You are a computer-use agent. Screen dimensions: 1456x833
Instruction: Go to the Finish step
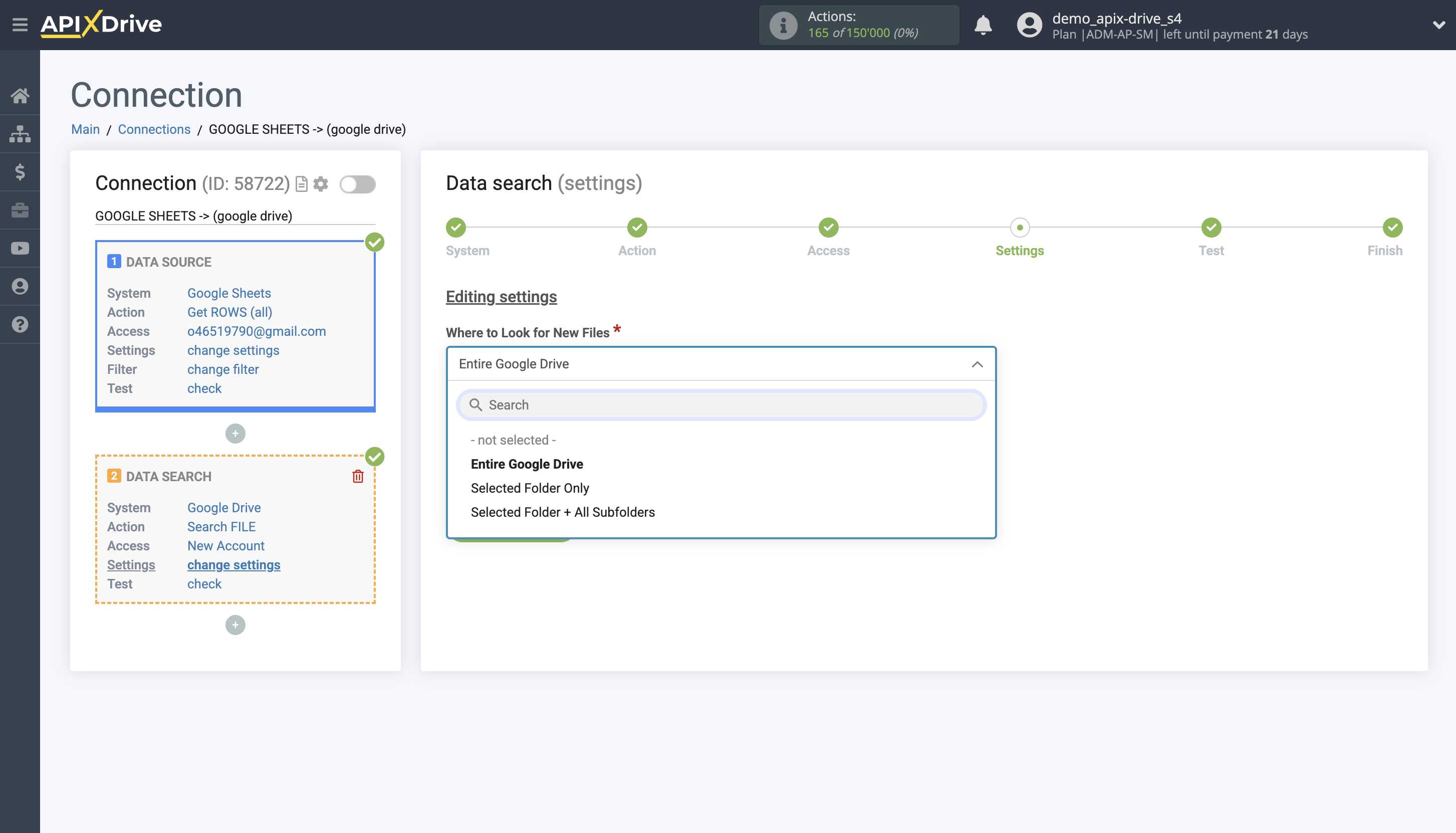click(1392, 228)
